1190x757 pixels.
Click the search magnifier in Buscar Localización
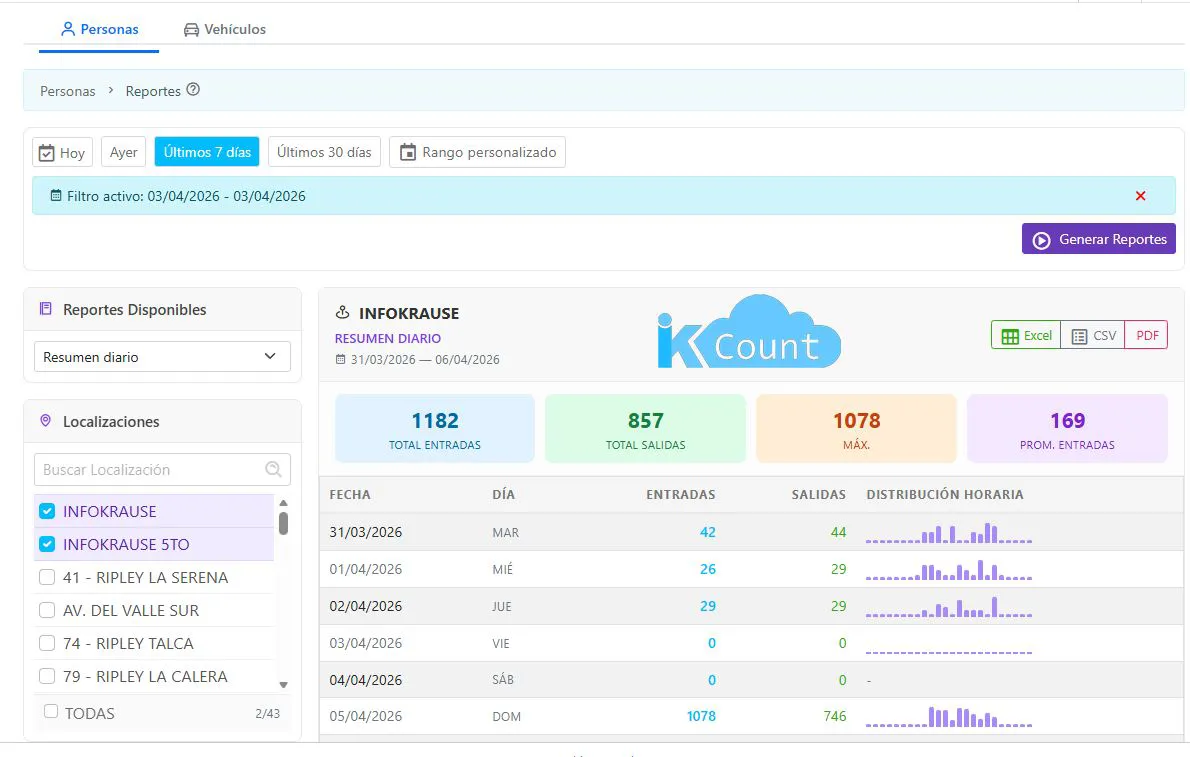tap(273, 469)
